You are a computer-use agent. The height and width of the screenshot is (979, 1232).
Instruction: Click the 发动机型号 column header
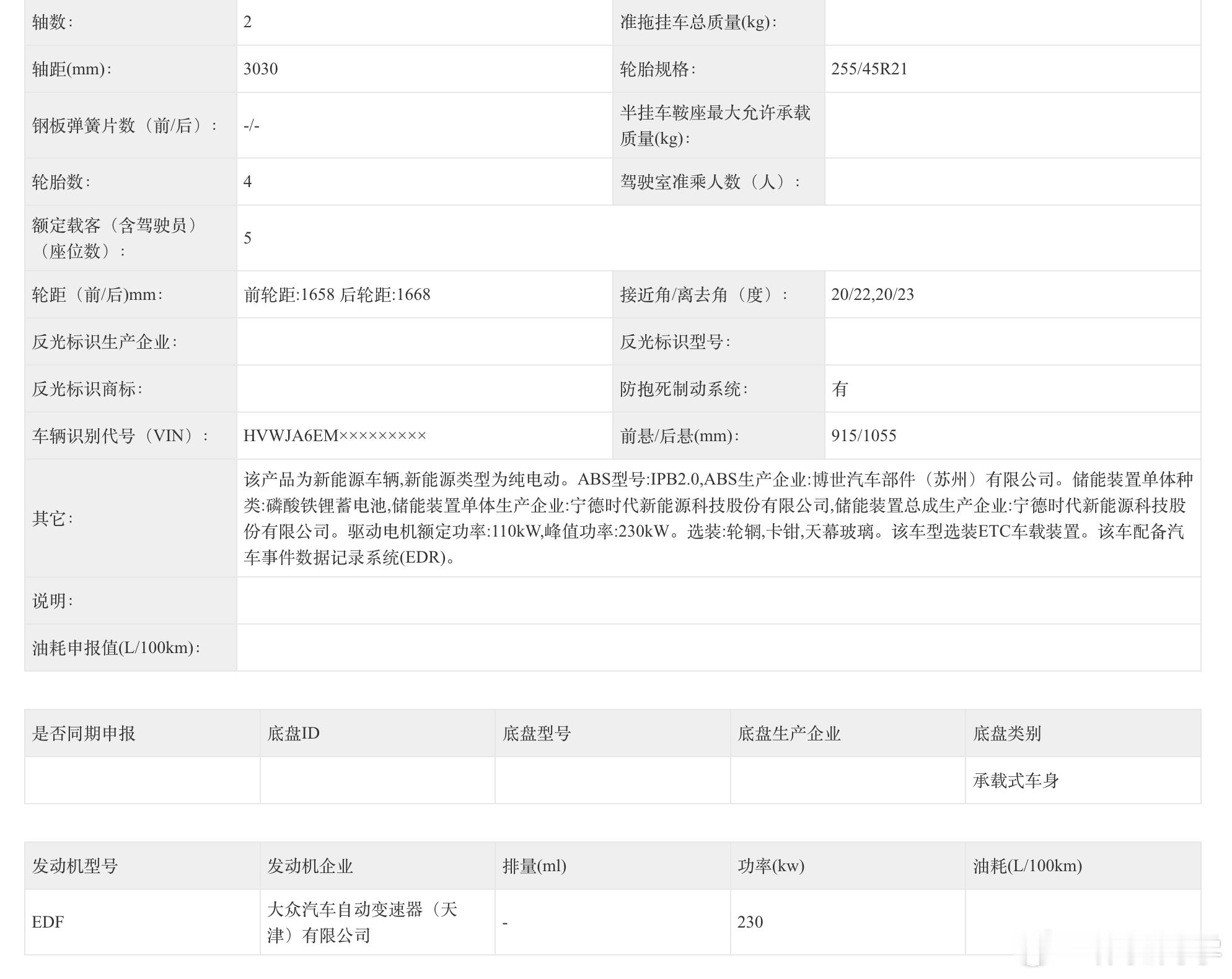pyautogui.click(x=75, y=866)
